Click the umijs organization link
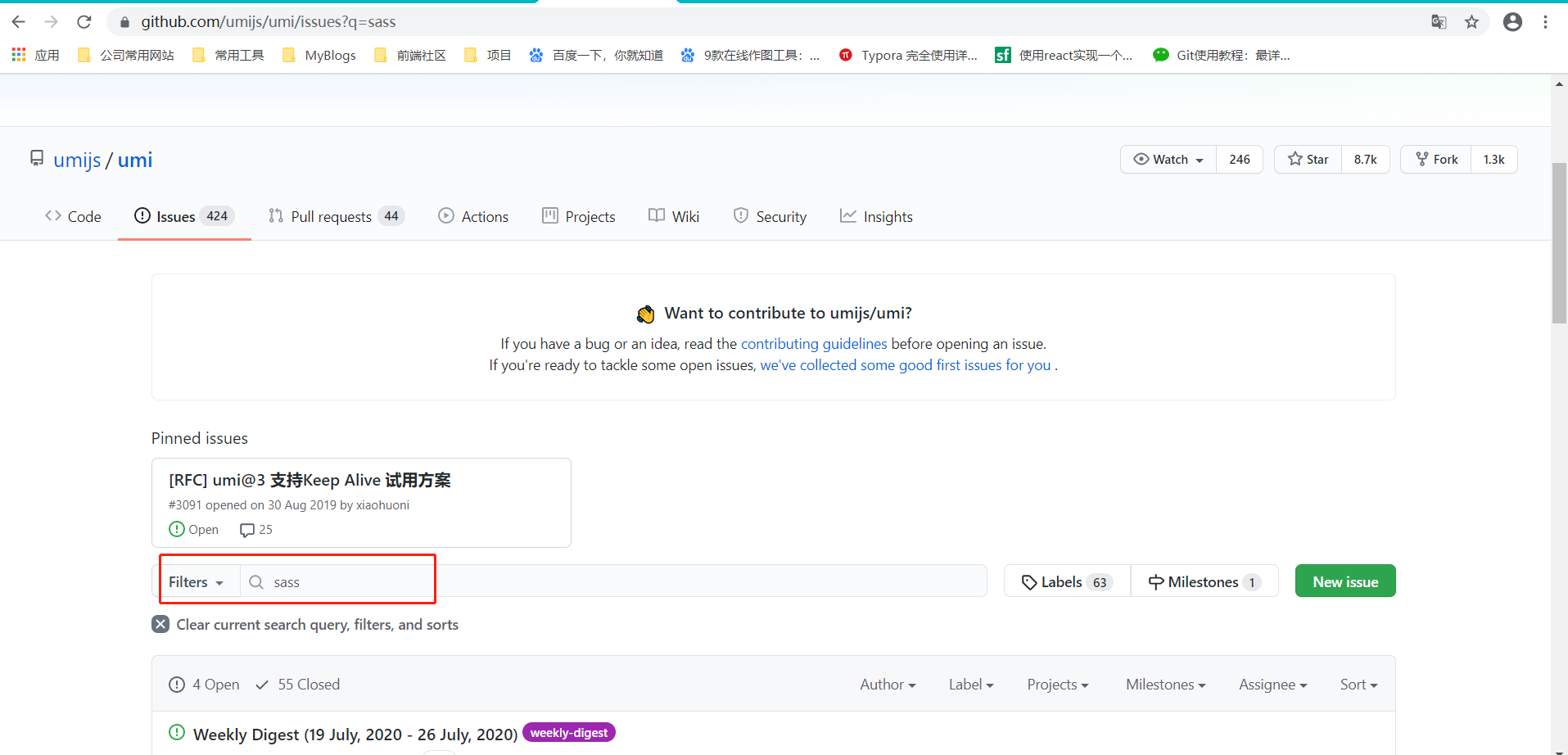1568x755 pixels. tap(77, 160)
